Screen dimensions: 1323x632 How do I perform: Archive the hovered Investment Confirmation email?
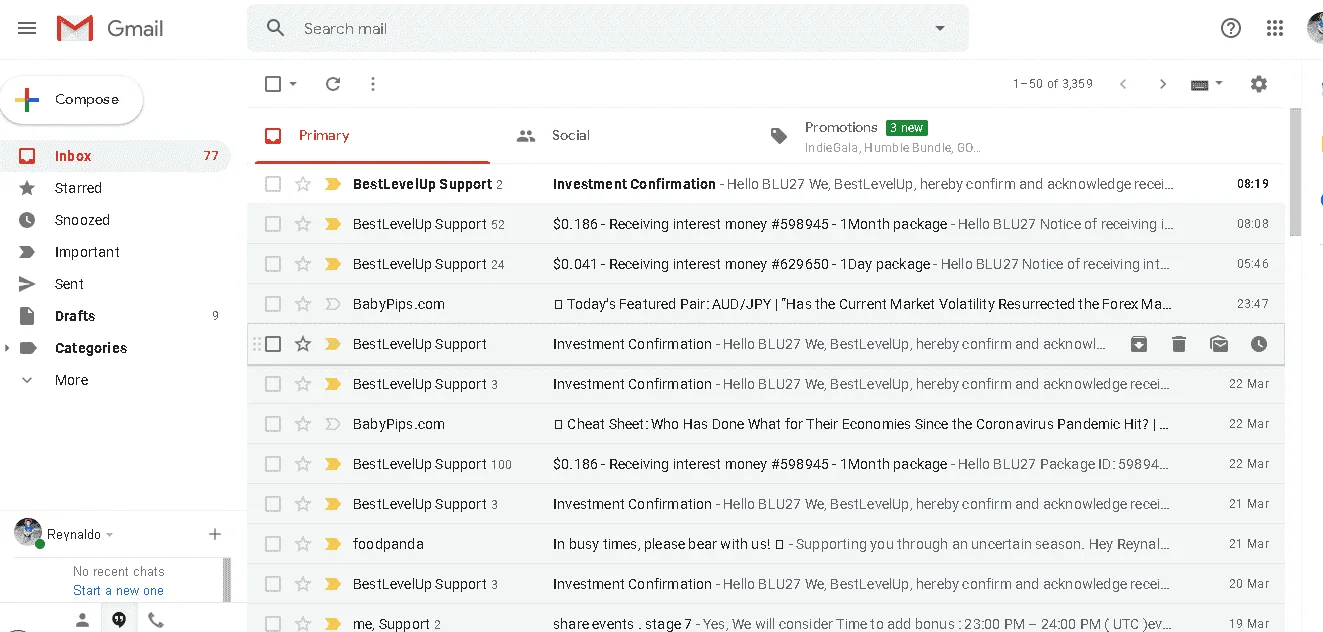[x=1139, y=344]
